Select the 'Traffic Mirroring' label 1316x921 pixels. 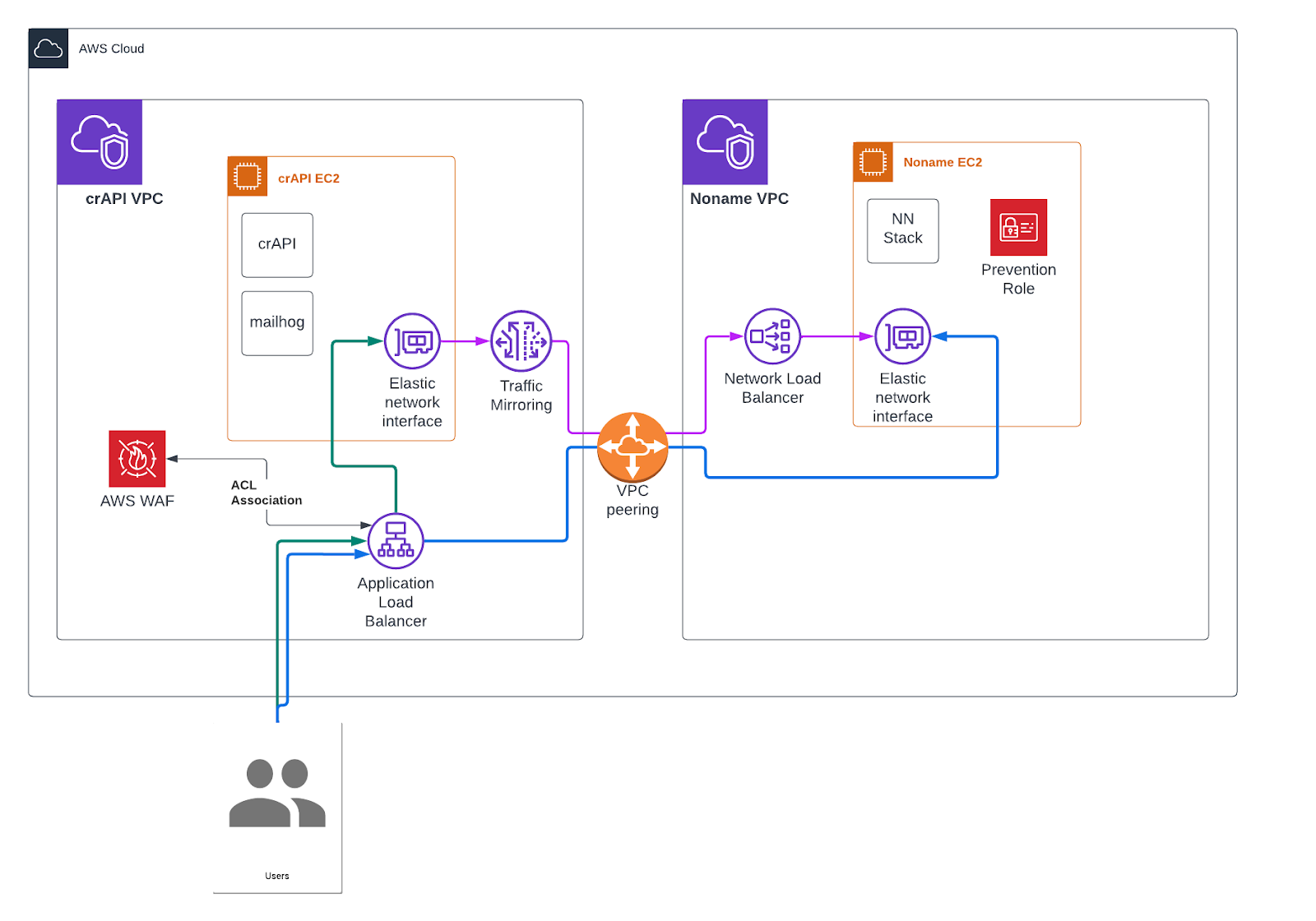[x=521, y=396]
